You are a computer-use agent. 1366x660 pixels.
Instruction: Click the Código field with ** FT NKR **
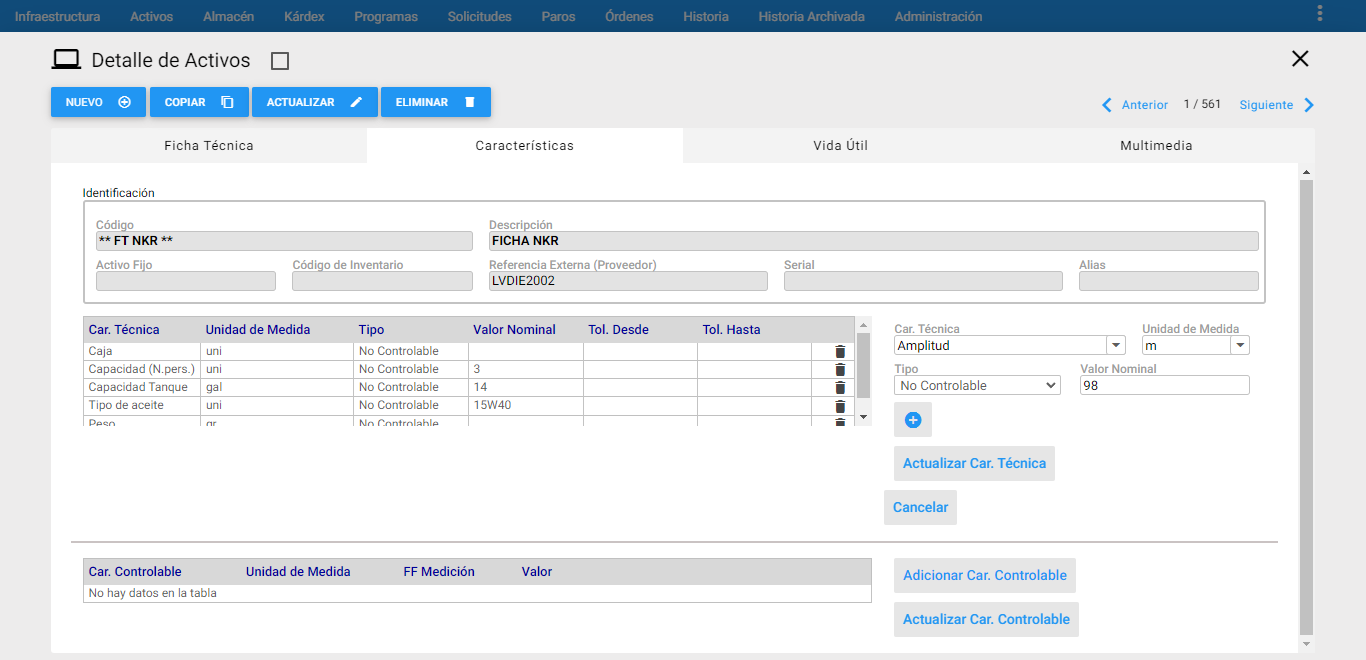click(284, 241)
